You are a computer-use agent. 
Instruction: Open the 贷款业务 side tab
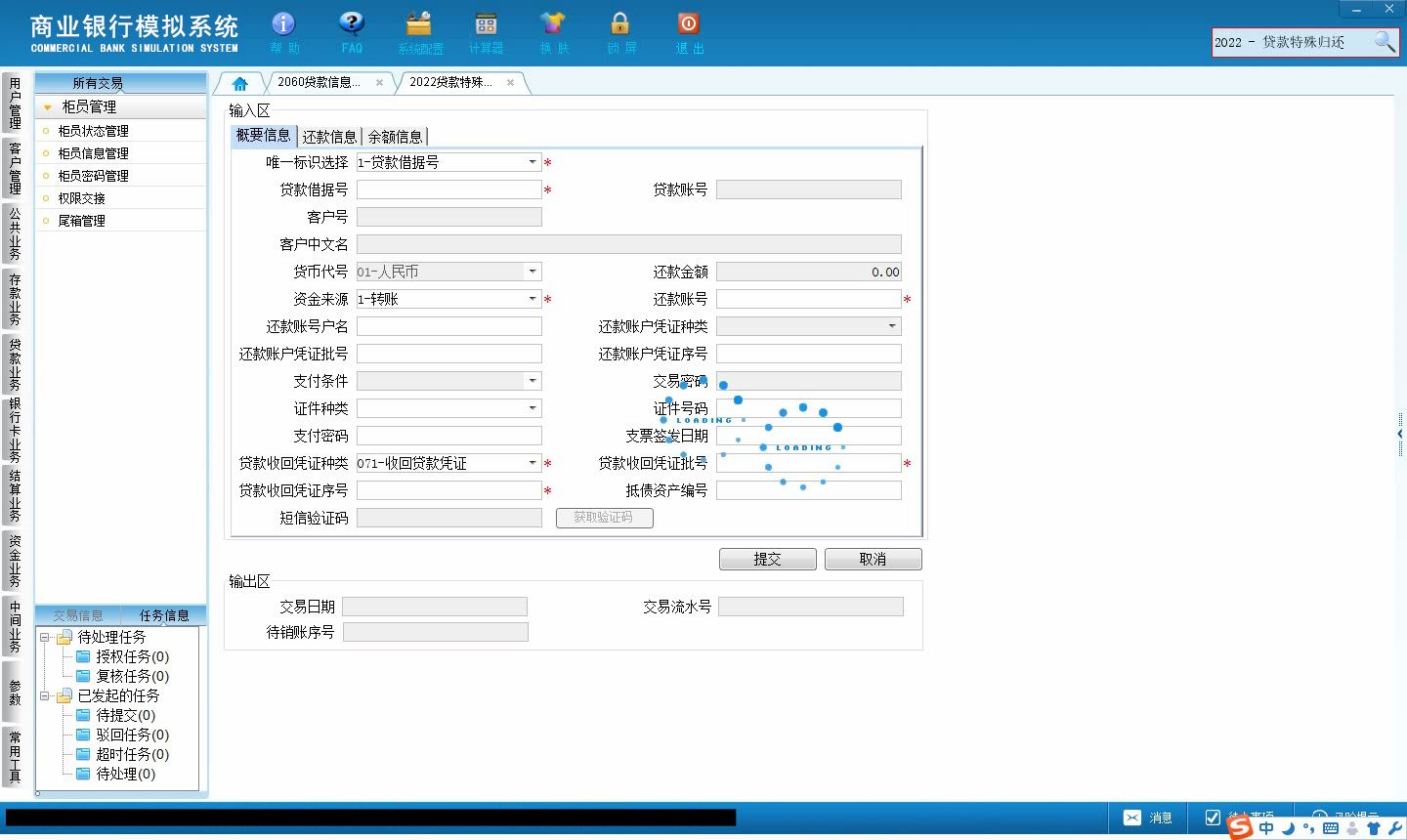coord(15,363)
